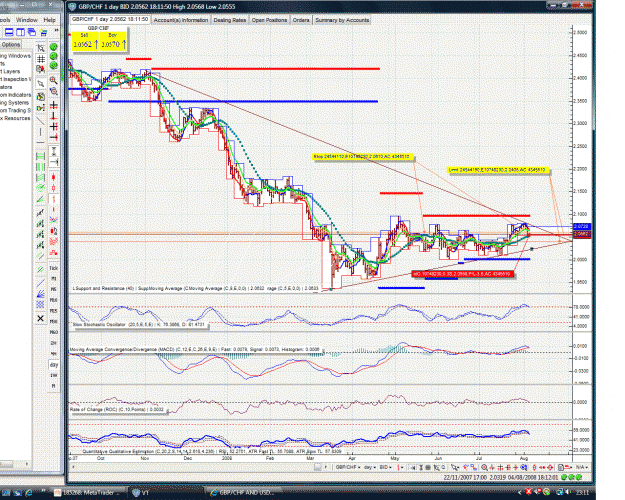Open MetaTrader taskbar button

tap(90, 492)
